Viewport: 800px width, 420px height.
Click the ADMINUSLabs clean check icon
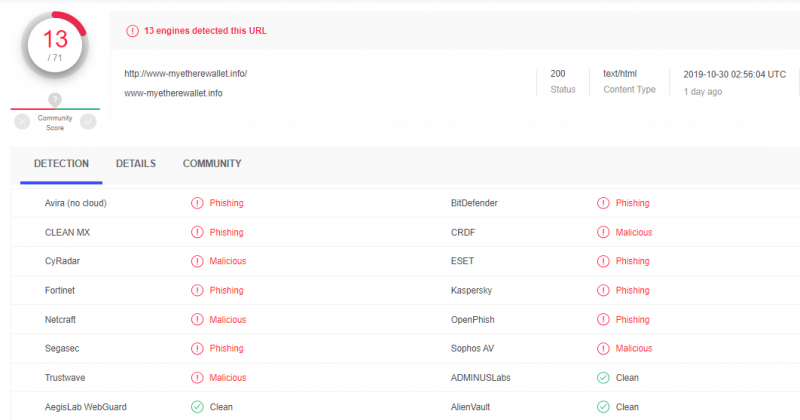click(603, 378)
